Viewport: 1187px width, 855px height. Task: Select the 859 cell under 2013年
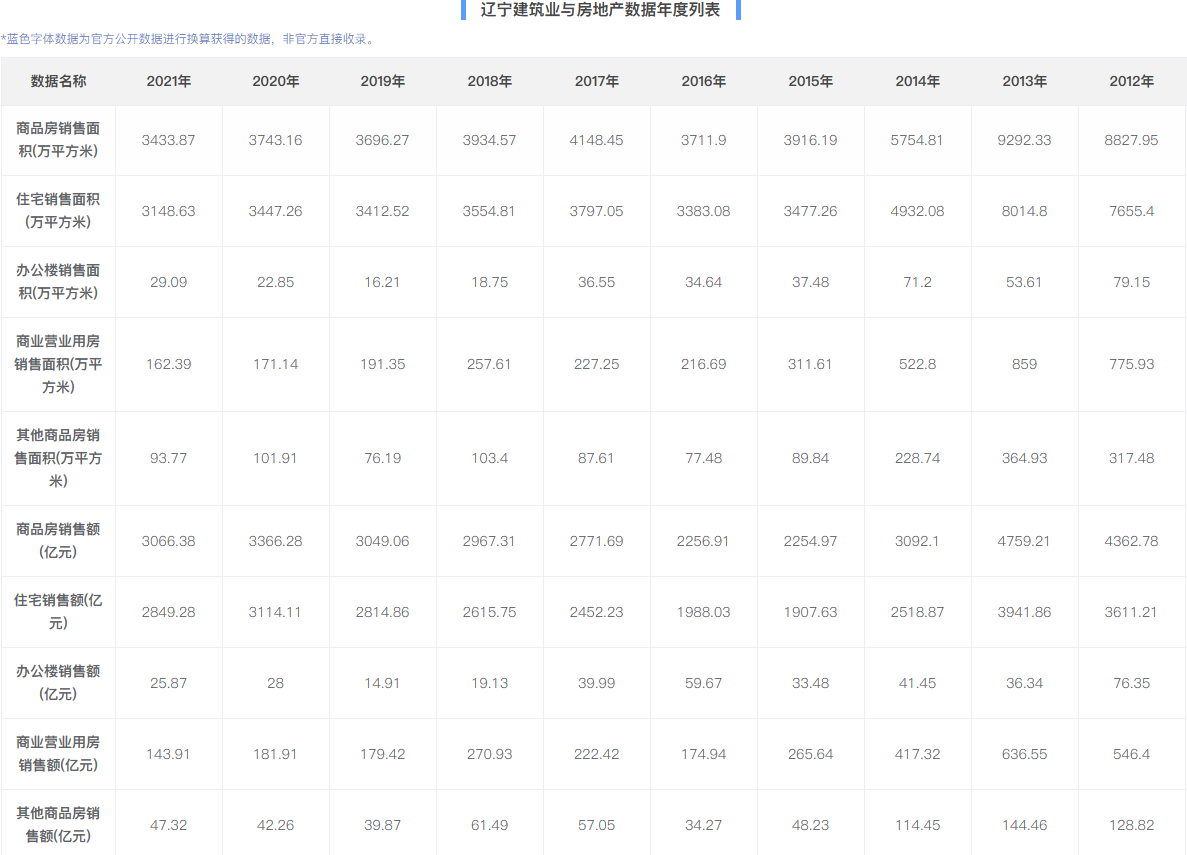tap(1024, 364)
